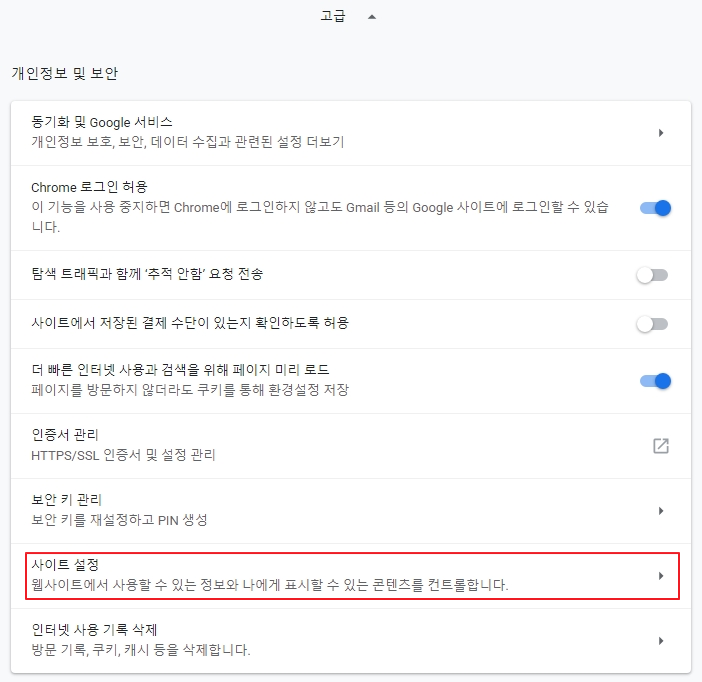Click 보안 키를 재설정하고 PIN 생성 description

coord(119,520)
